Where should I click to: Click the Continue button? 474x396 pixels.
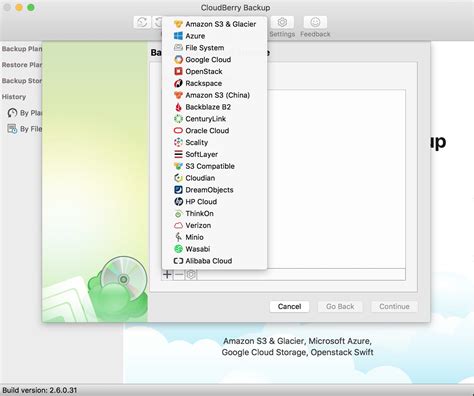click(394, 306)
